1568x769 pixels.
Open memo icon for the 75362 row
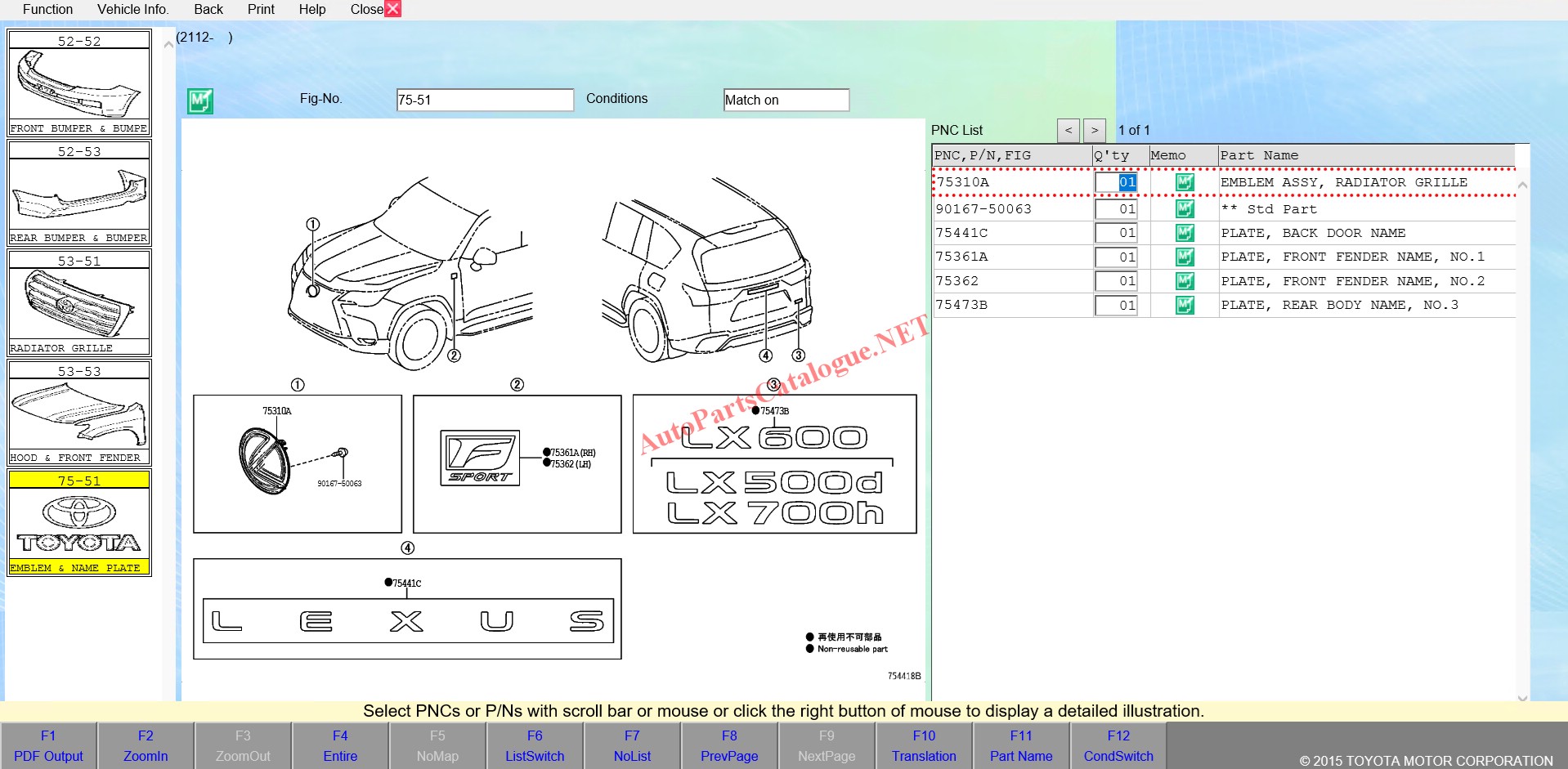pyautogui.click(x=1184, y=281)
